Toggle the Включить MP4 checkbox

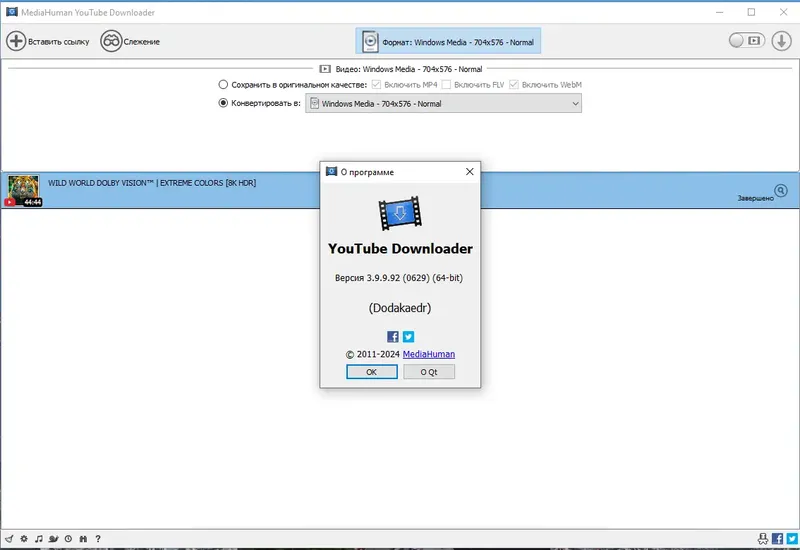click(376, 85)
